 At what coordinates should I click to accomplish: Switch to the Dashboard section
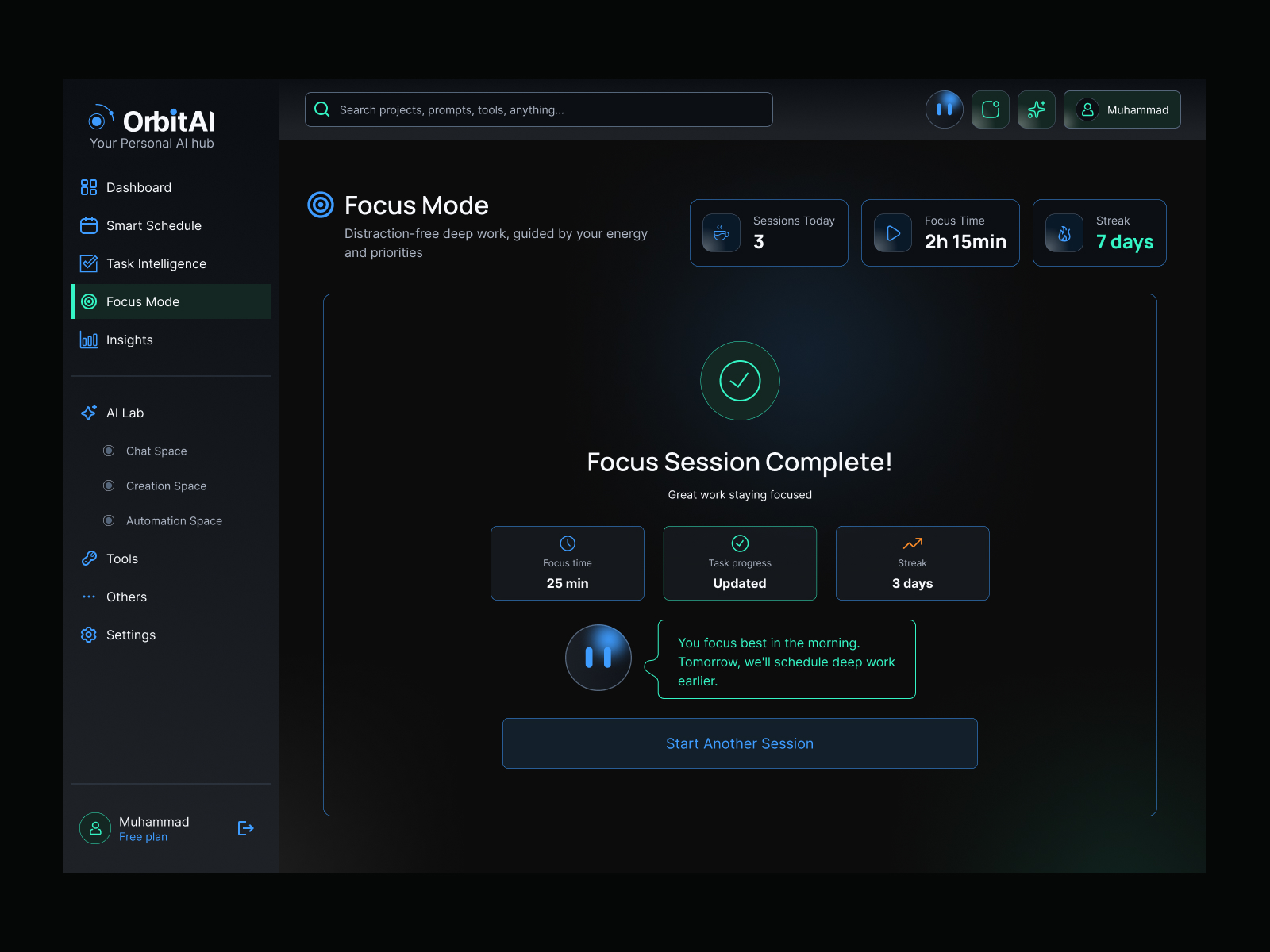[138, 187]
